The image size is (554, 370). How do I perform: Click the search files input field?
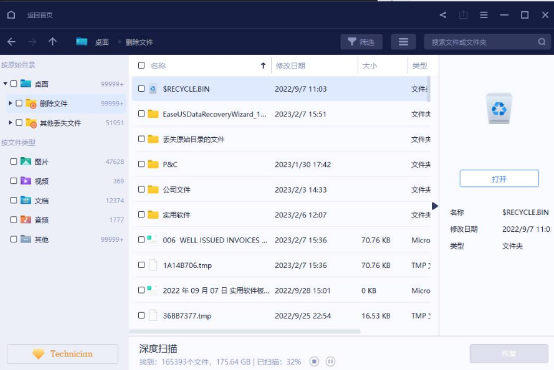point(482,42)
